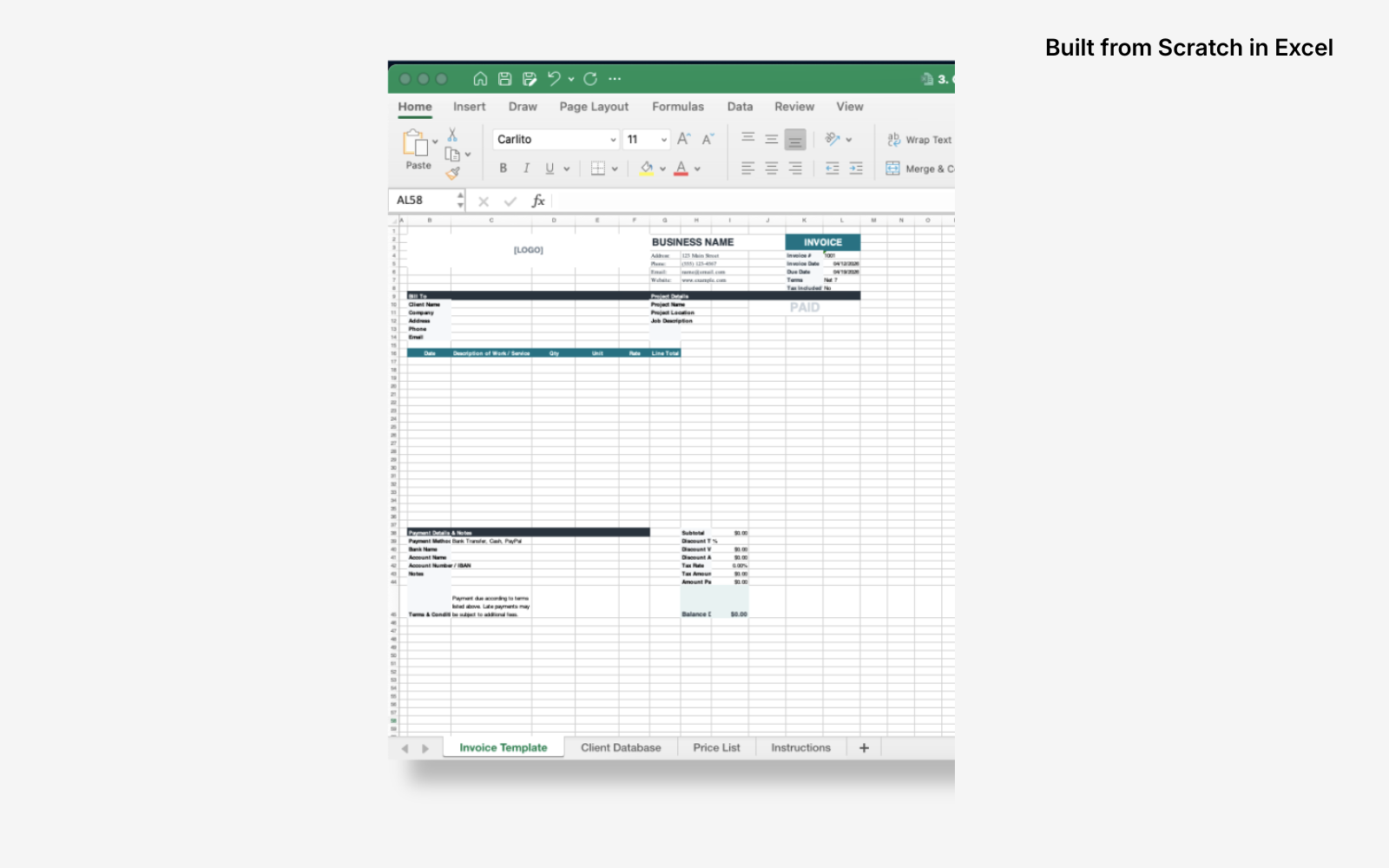This screenshot has height=868, width=1389.
Task: Expand the Borders dropdown
Action: coord(615,168)
